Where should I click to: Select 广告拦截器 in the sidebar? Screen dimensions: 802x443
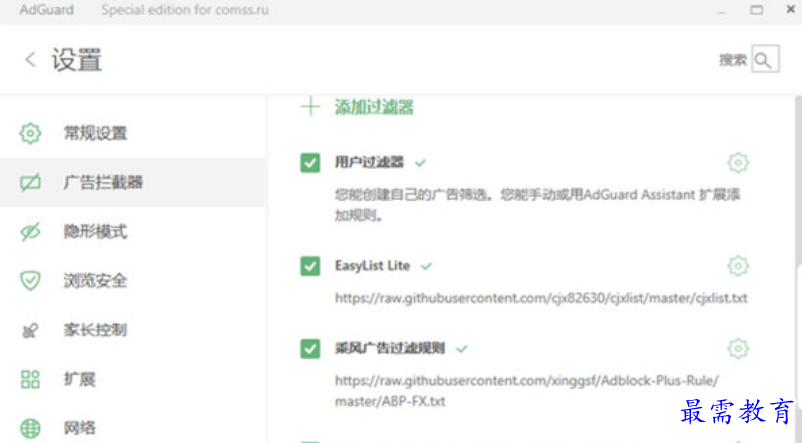[132, 182]
